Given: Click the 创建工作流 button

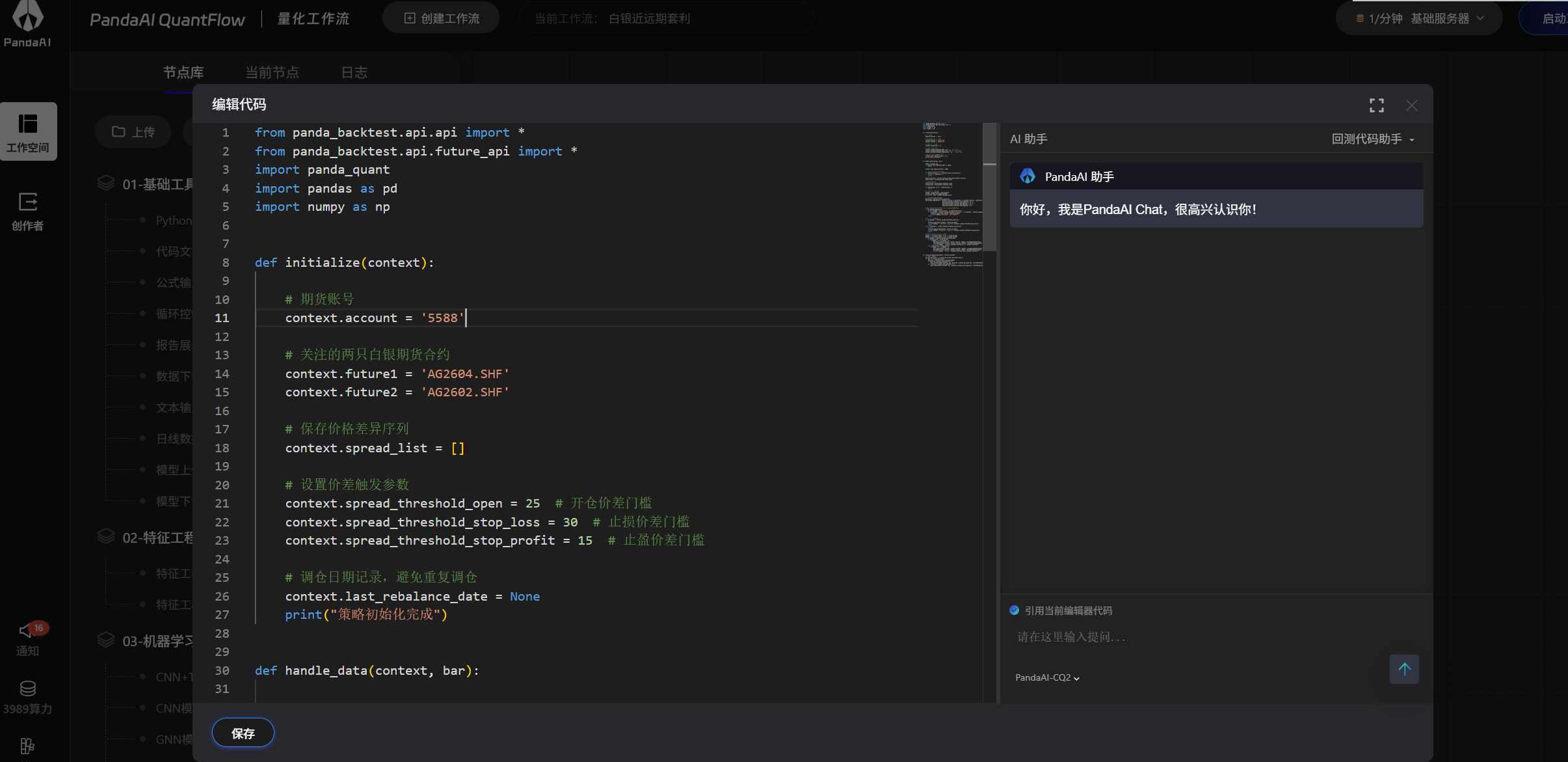Looking at the screenshot, I should (441, 18).
